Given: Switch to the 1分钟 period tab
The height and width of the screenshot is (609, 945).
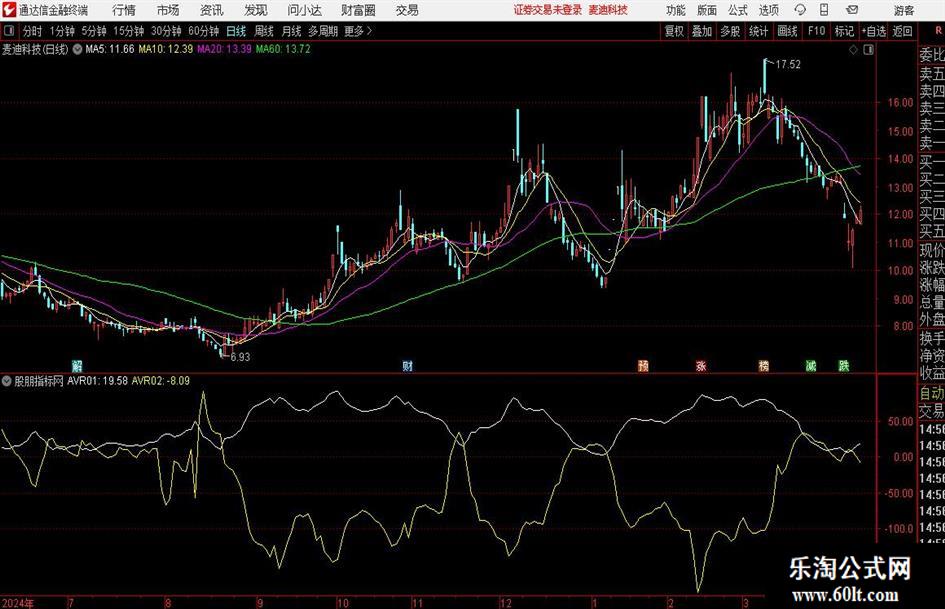Looking at the screenshot, I should click(62, 31).
